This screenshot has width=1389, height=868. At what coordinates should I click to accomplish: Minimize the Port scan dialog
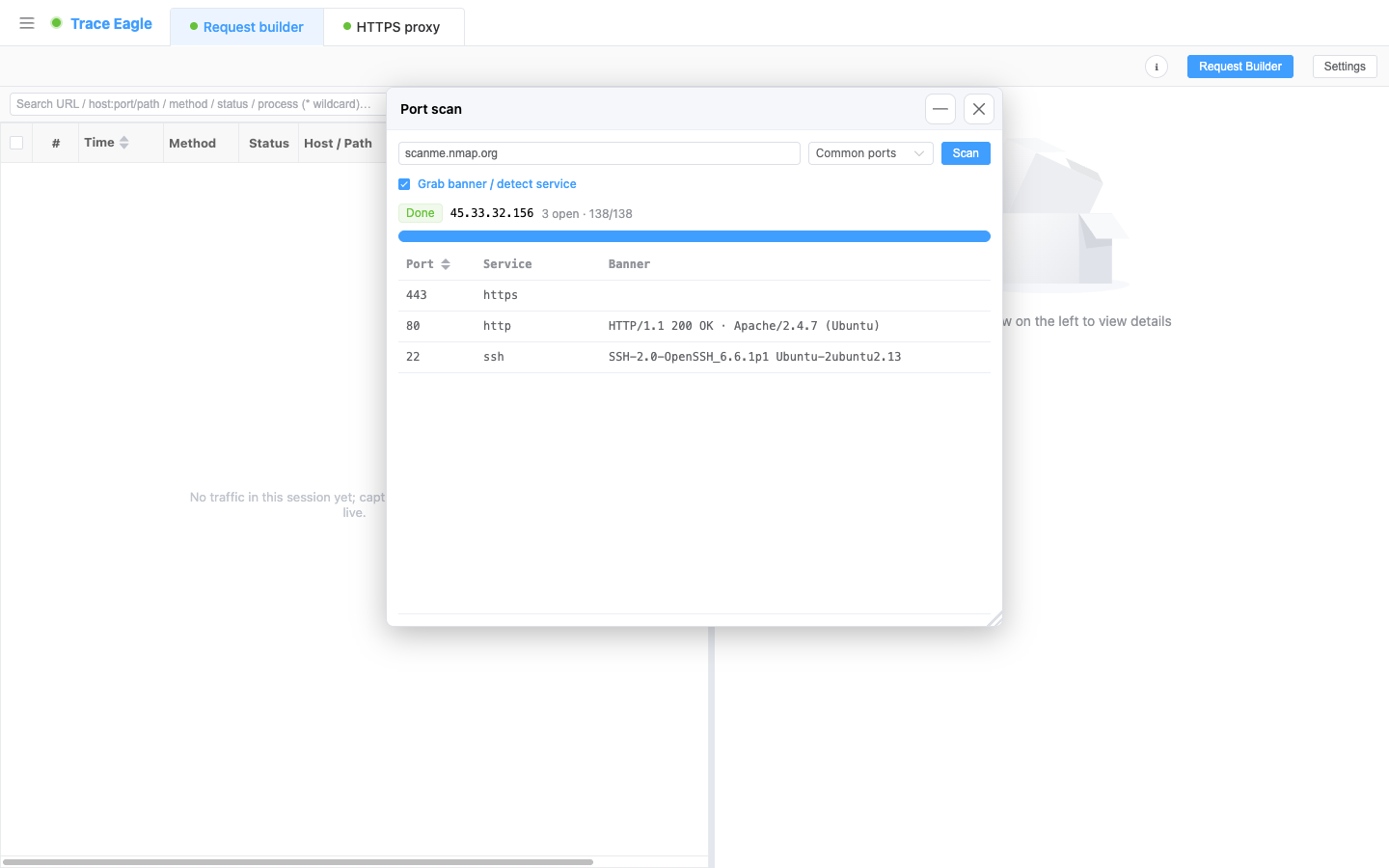pos(940,109)
